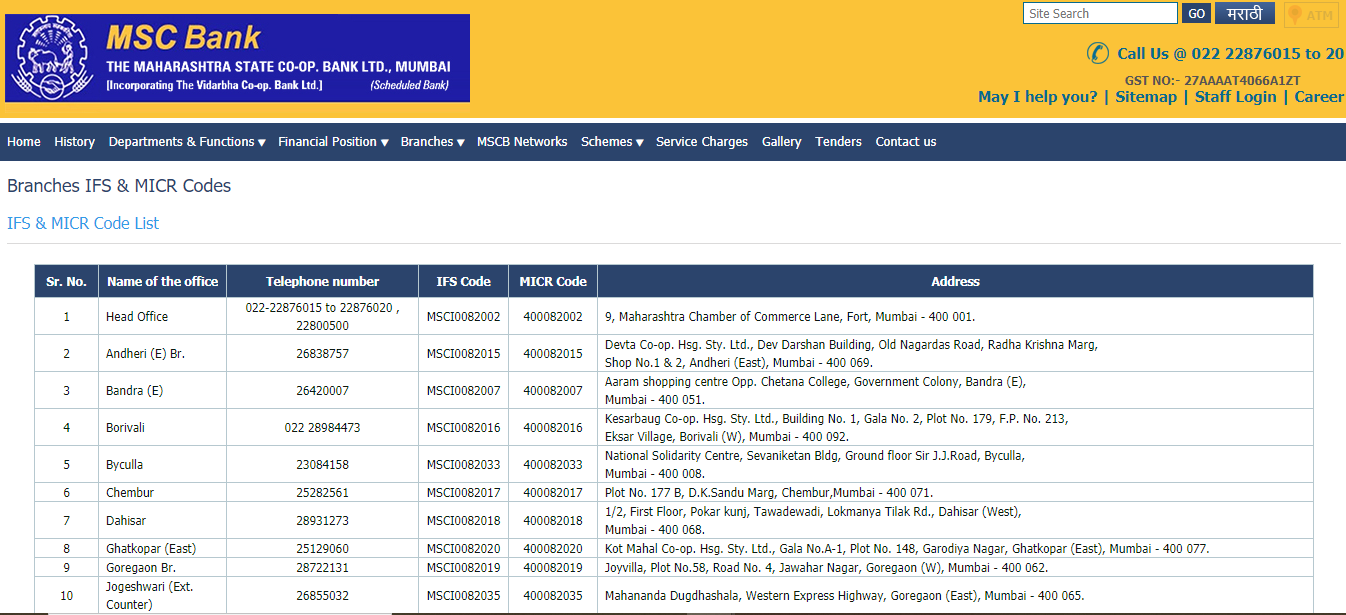Open the Gallery menu item
Image resolution: width=1346 pixels, height=615 pixels.
(782, 142)
